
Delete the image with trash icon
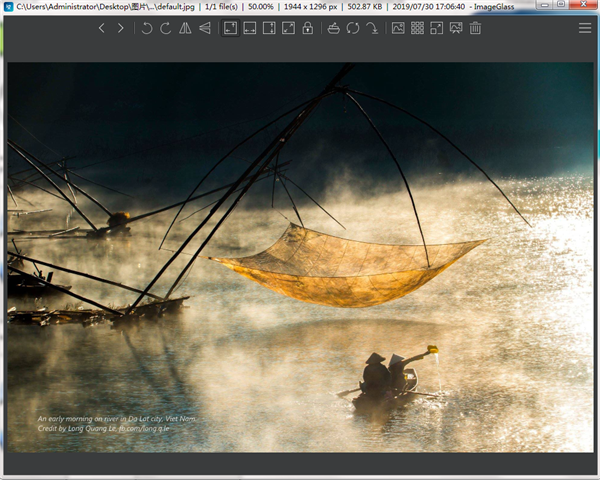point(475,28)
